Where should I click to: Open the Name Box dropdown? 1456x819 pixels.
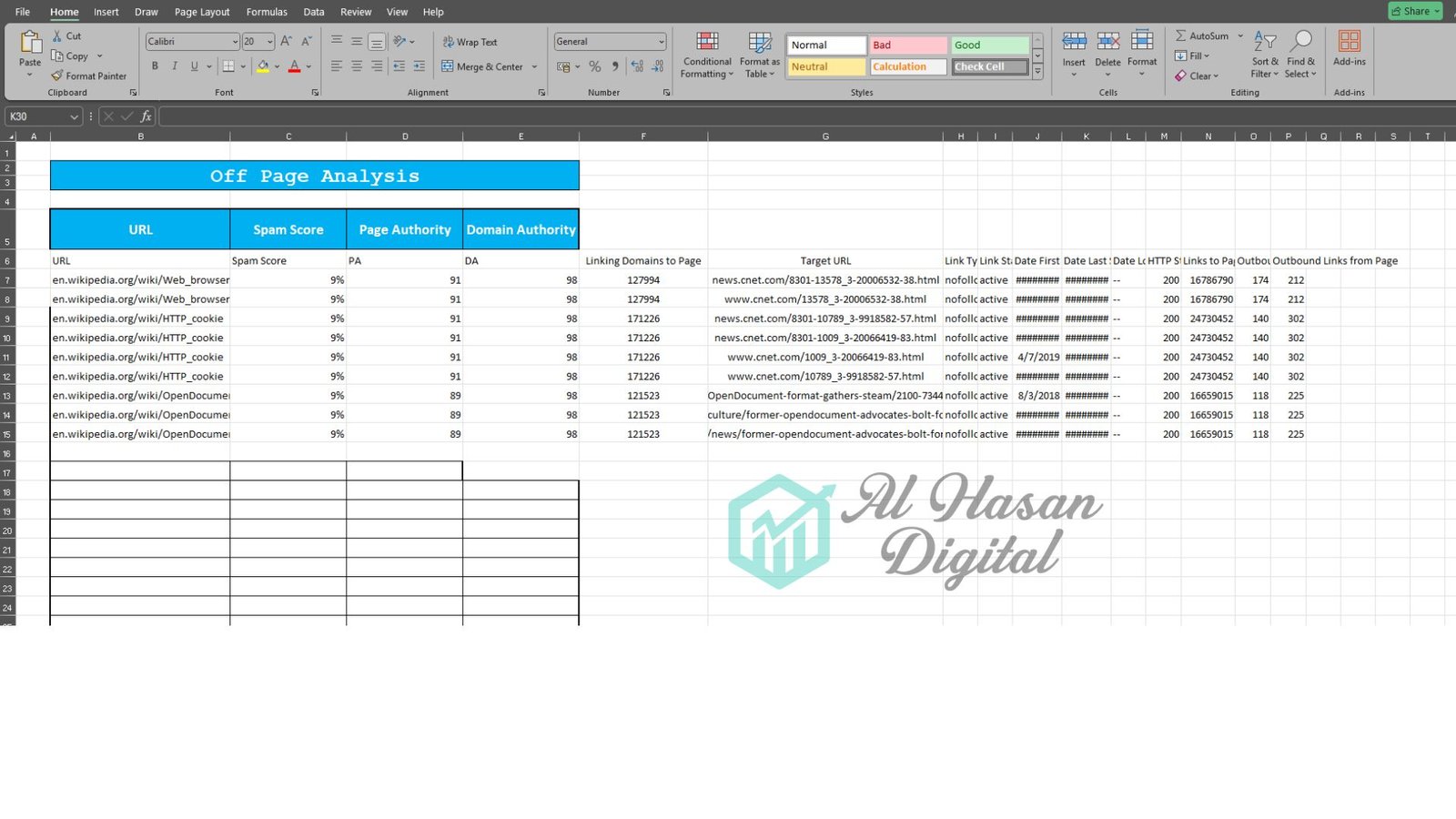click(x=74, y=116)
